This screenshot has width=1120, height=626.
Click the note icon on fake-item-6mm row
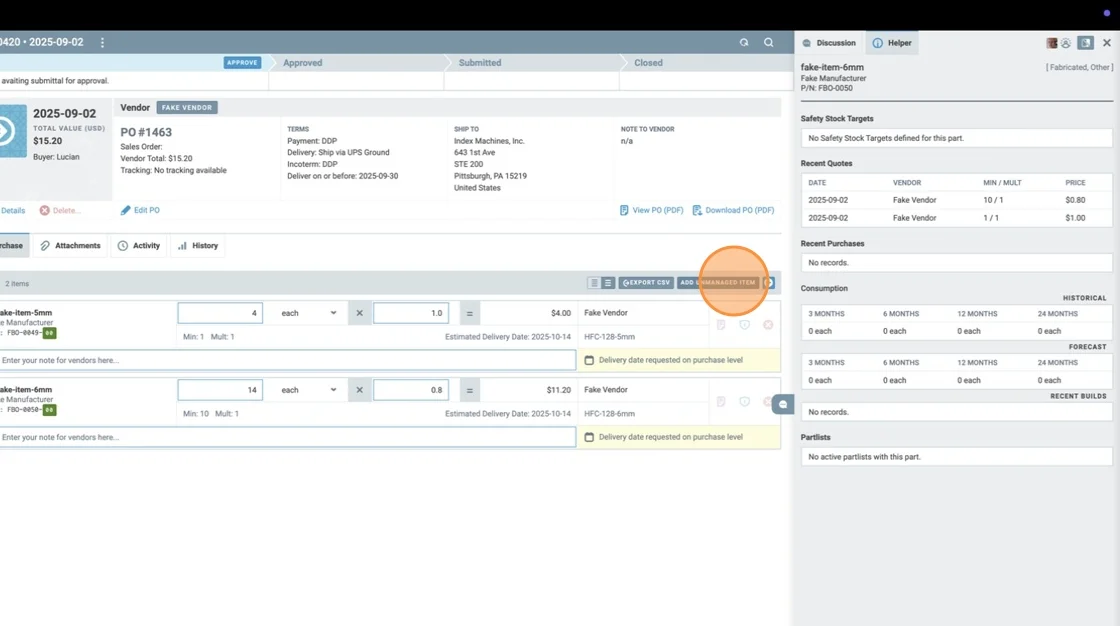(721, 402)
